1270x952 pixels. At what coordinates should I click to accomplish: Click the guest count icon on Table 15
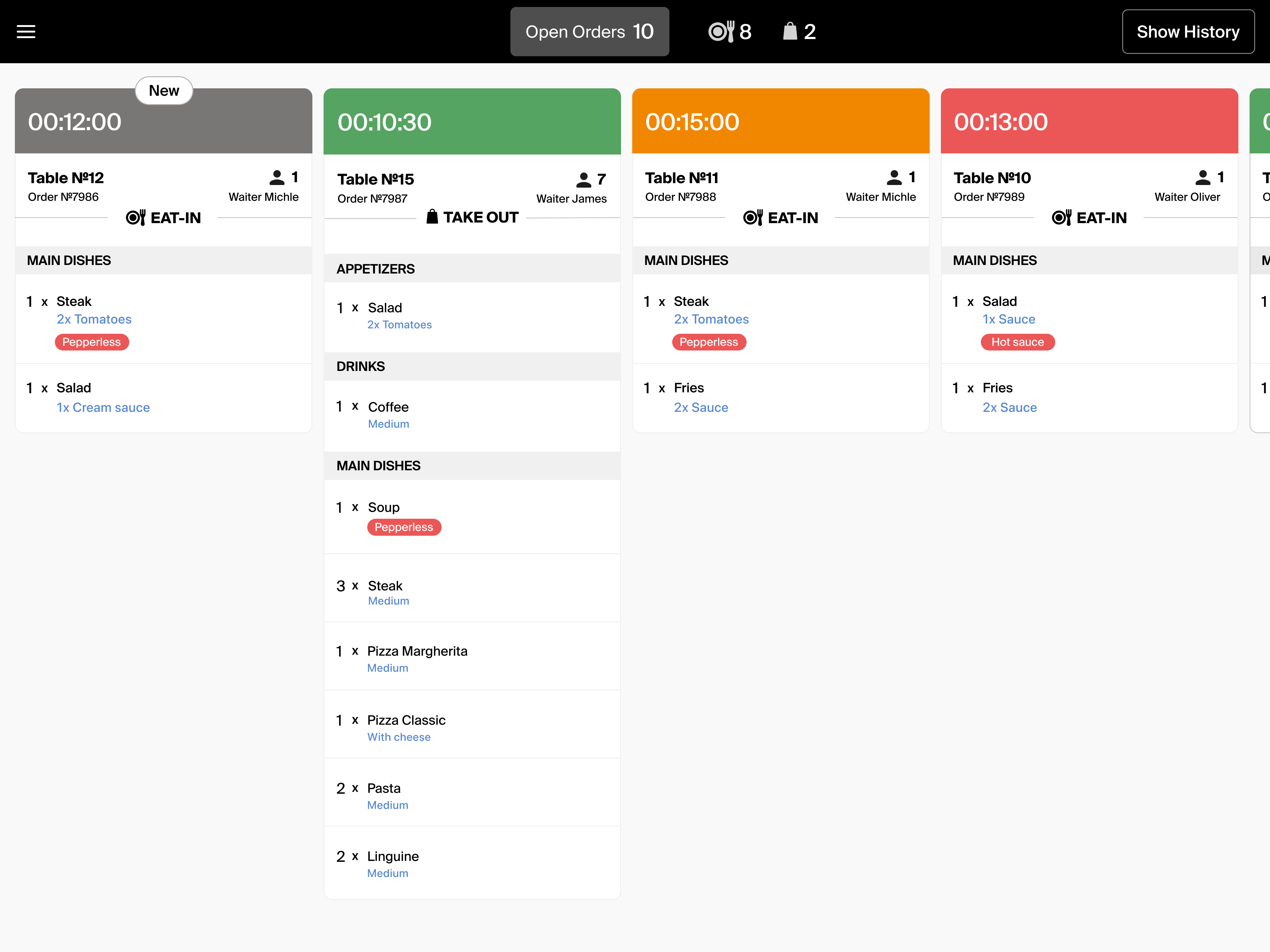pos(584,180)
